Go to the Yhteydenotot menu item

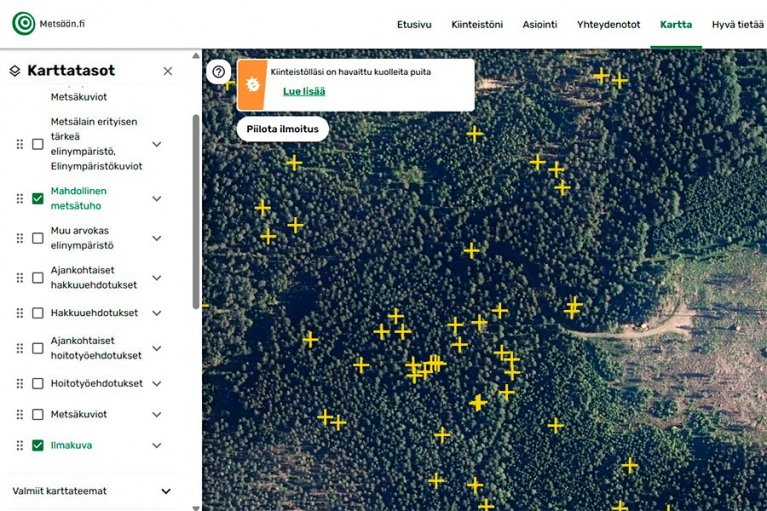point(608,24)
